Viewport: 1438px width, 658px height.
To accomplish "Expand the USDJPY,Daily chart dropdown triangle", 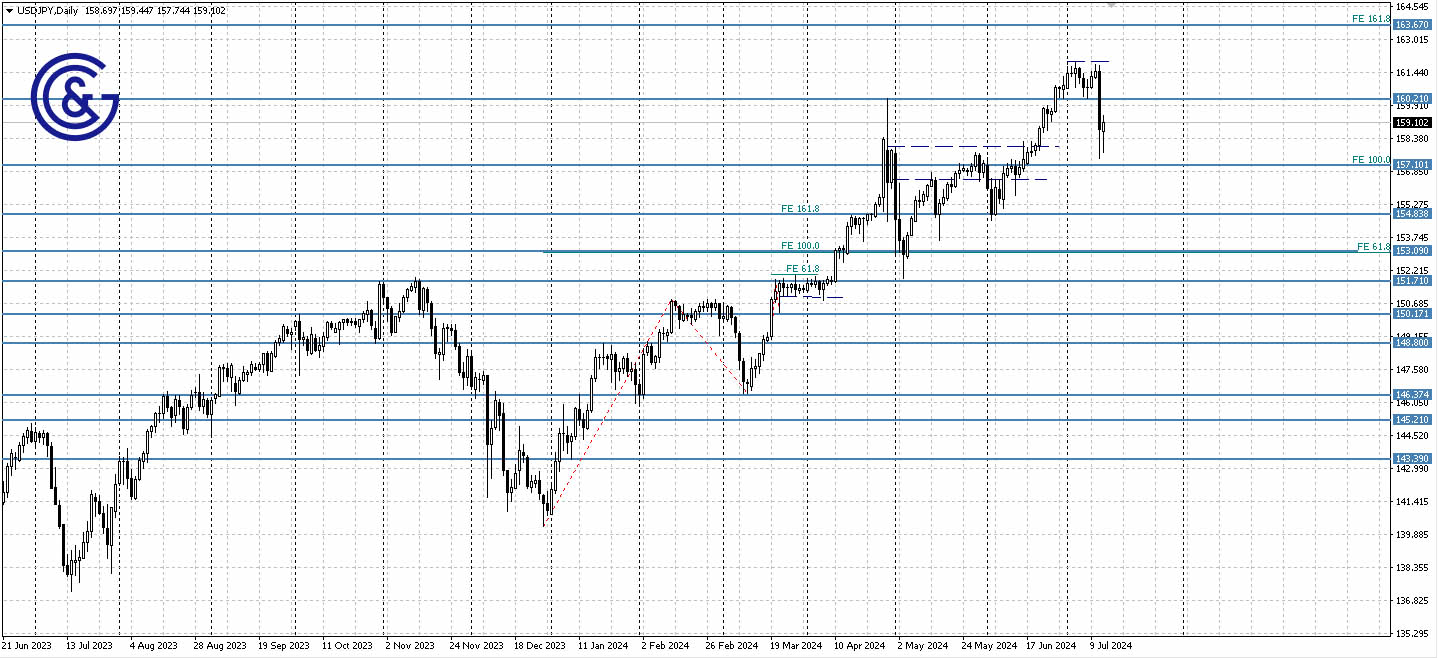I will (8, 9).
